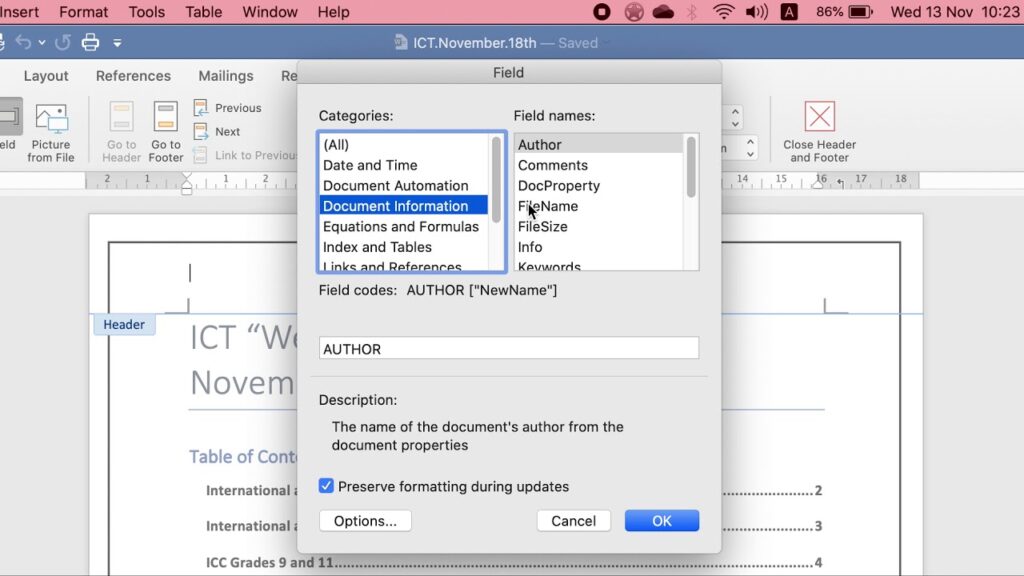Open the Format menu
Image resolution: width=1024 pixels, height=576 pixels.
click(84, 12)
